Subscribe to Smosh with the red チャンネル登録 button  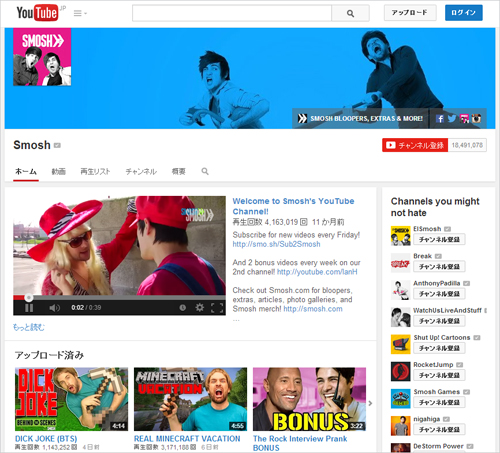click(415, 145)
